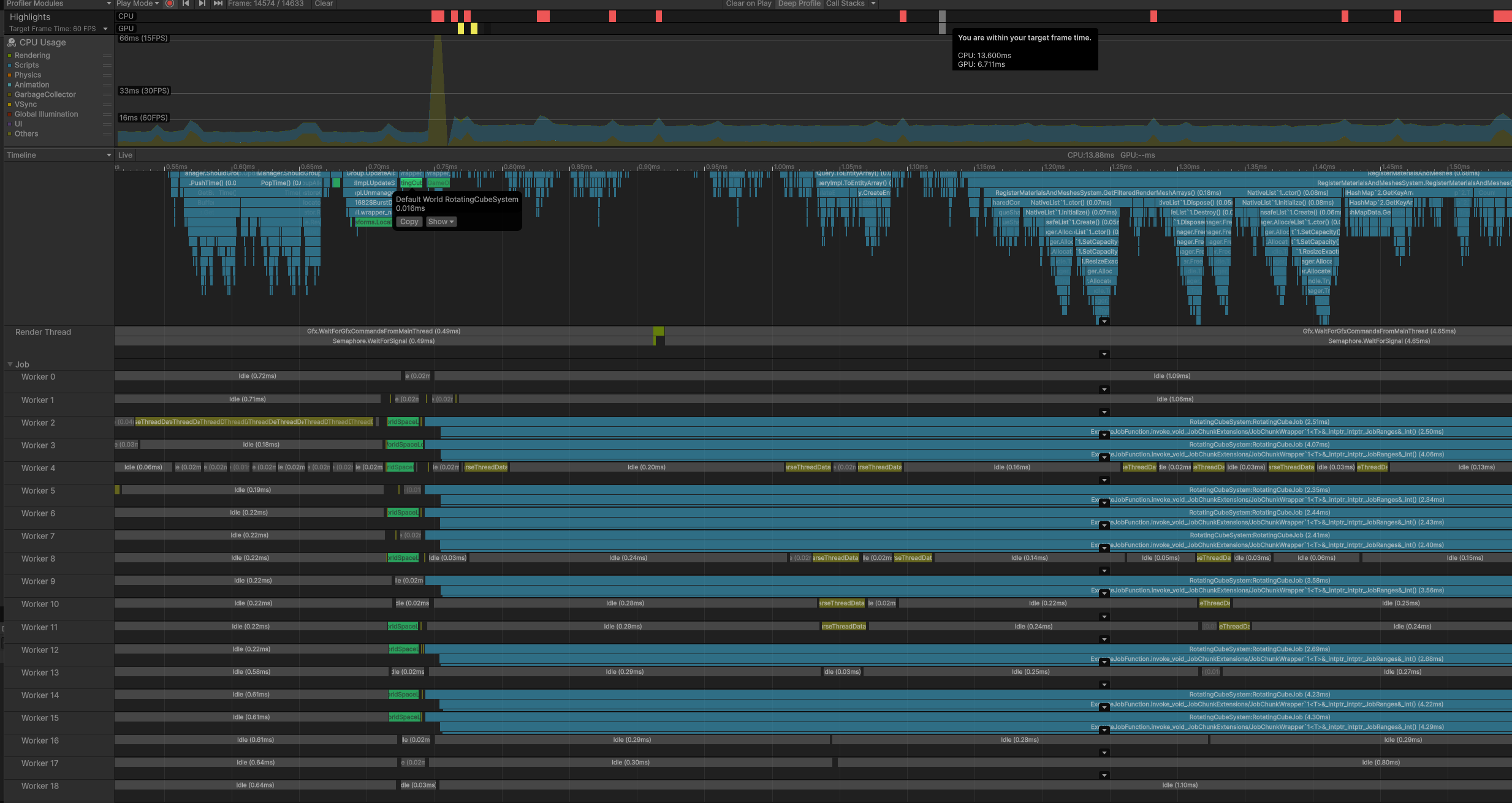Toggle Clear on Play
The width and height of the screenshot is (1512, 803).
(748, 4)
